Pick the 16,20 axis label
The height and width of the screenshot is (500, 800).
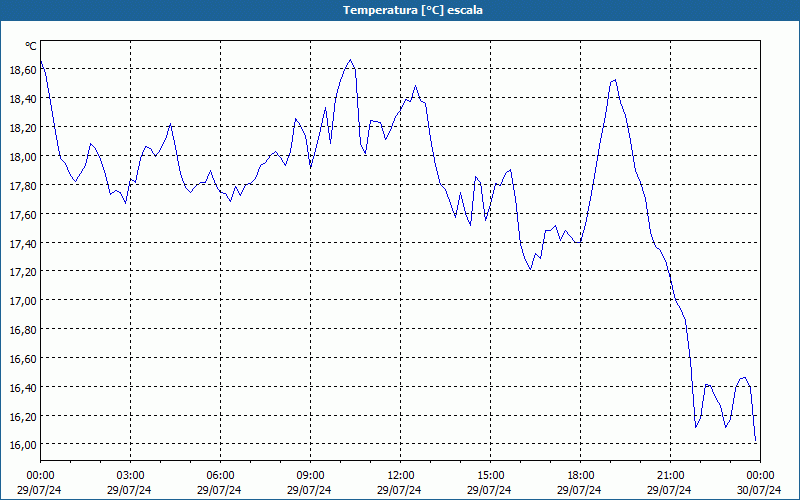click(23, 417)
